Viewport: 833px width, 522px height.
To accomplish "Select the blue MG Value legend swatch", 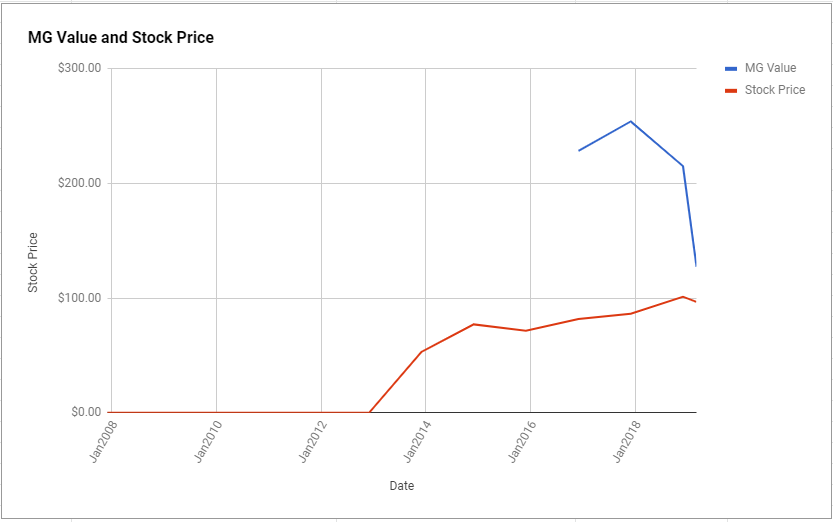I will point(731,69).
